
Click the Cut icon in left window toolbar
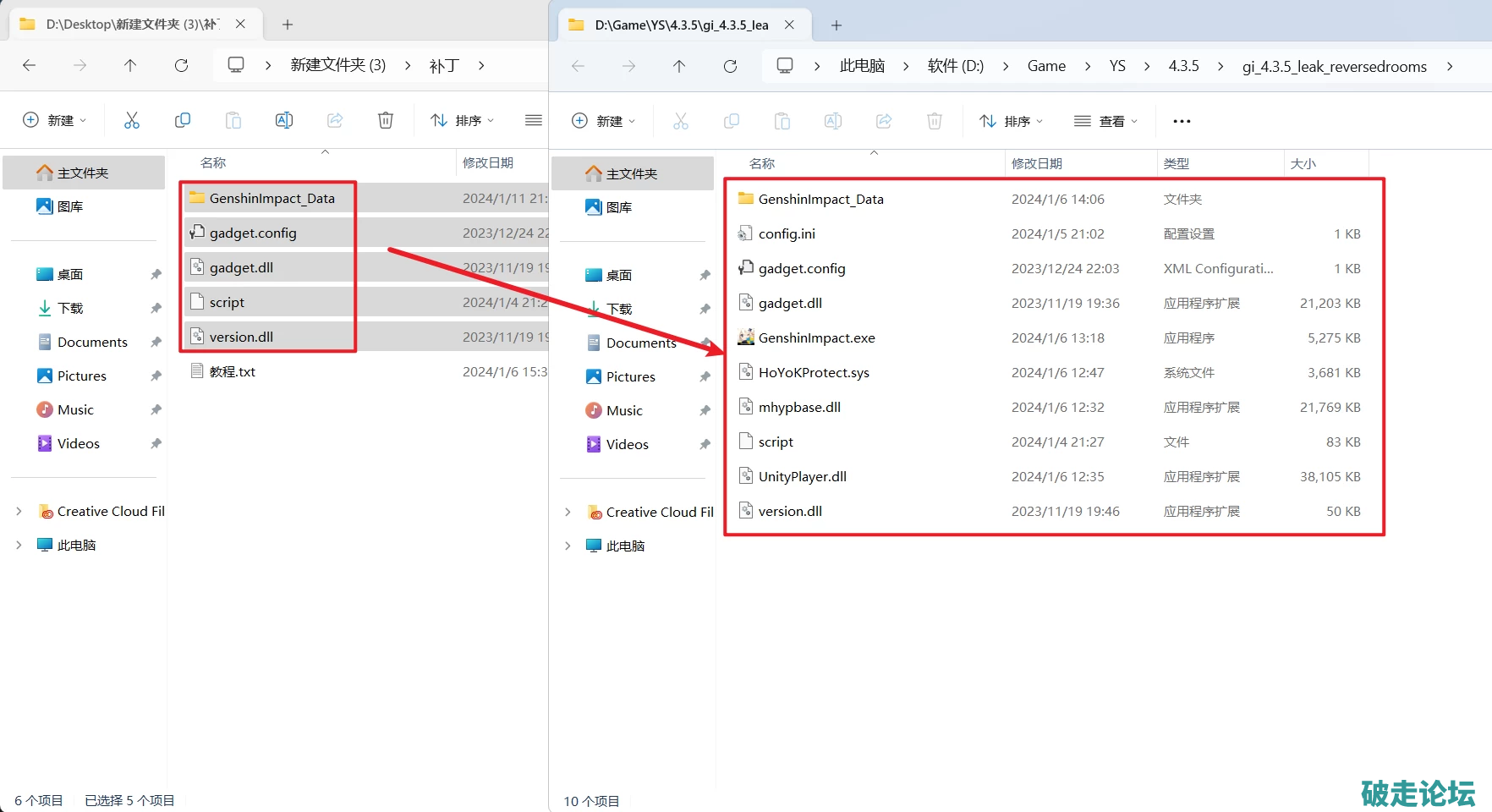tap(132, 120)
